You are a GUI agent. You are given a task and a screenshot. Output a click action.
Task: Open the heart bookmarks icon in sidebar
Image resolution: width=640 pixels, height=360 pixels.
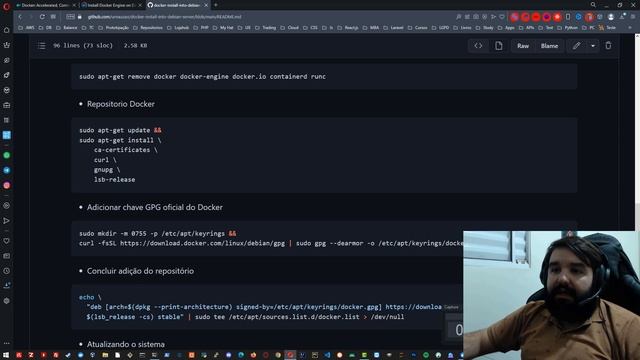pyautogui.click(x=7, y=241)
